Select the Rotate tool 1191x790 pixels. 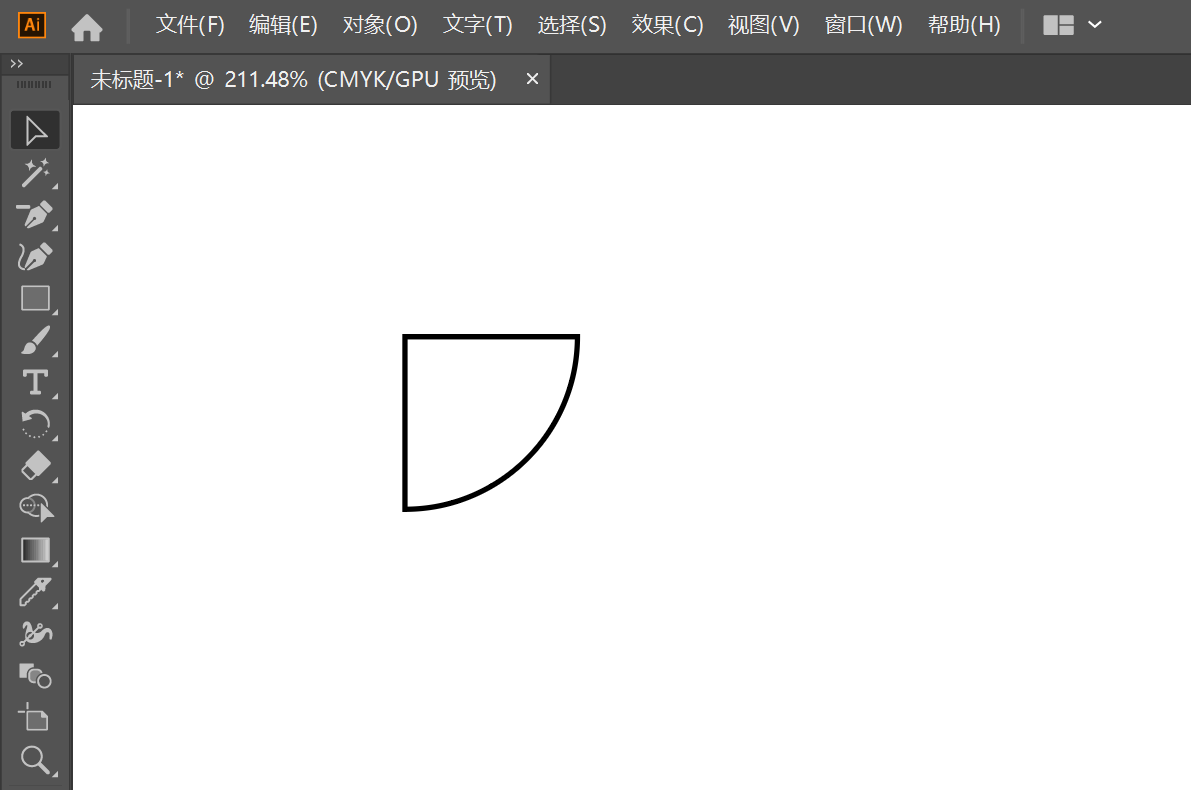35,425
